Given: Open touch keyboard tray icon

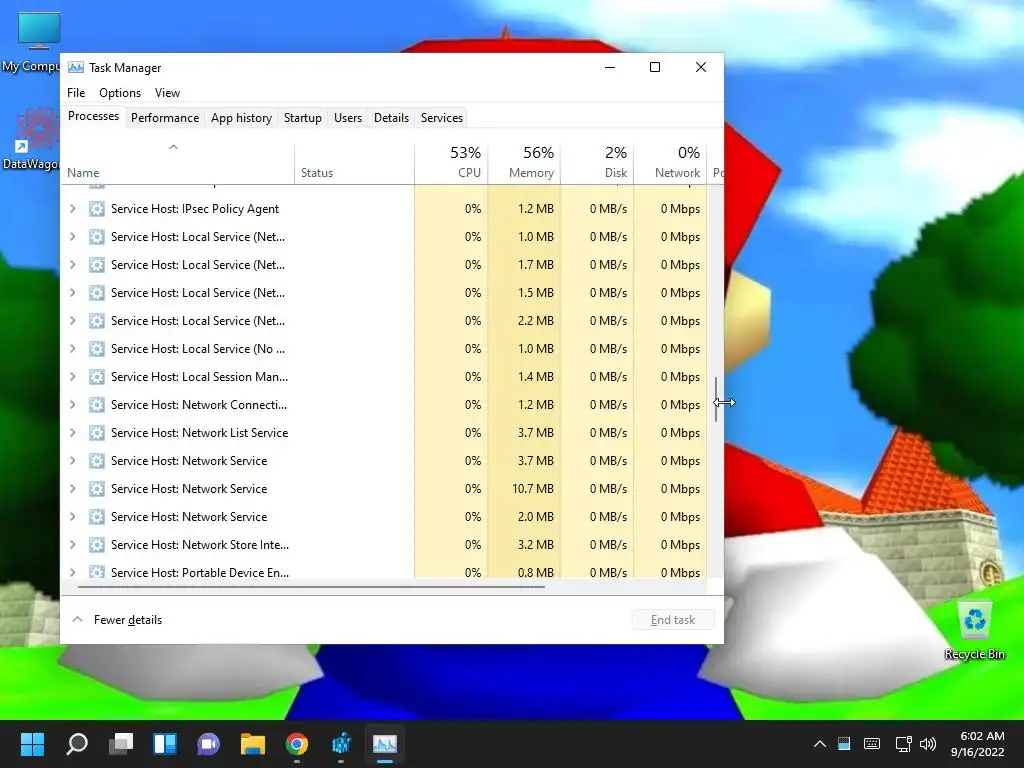Looking at the screenshot, I should [x=871, y=744].
